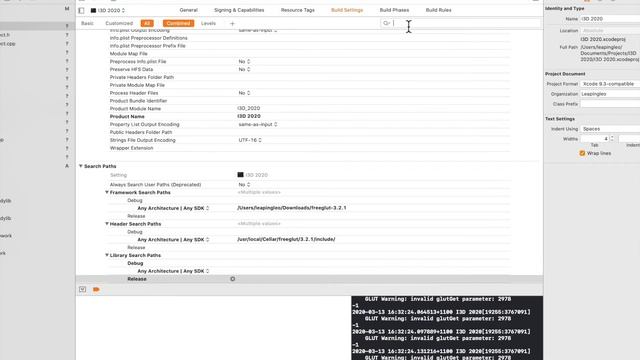
Task: Click the Tab width field
Action: click(x=594, y=139)
